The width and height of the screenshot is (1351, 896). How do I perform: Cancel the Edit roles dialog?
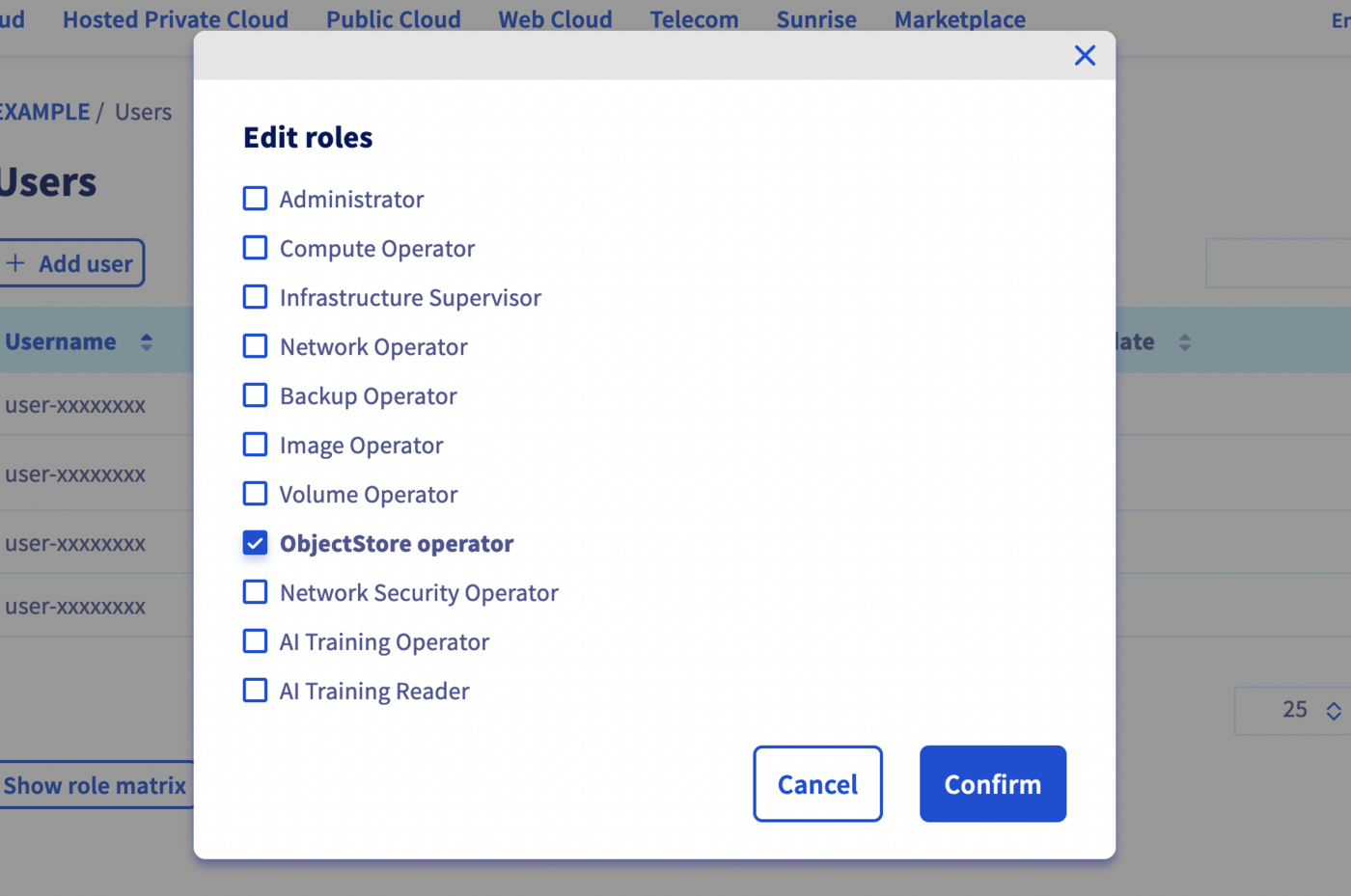(x=817, y=783)
